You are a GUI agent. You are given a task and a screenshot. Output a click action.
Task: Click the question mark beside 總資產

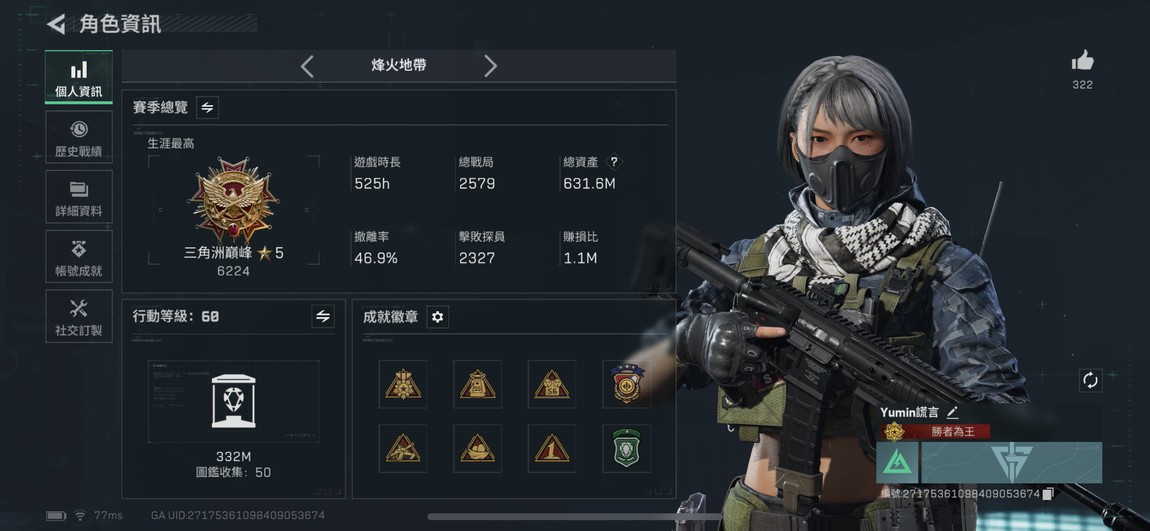tap(615, 162)
